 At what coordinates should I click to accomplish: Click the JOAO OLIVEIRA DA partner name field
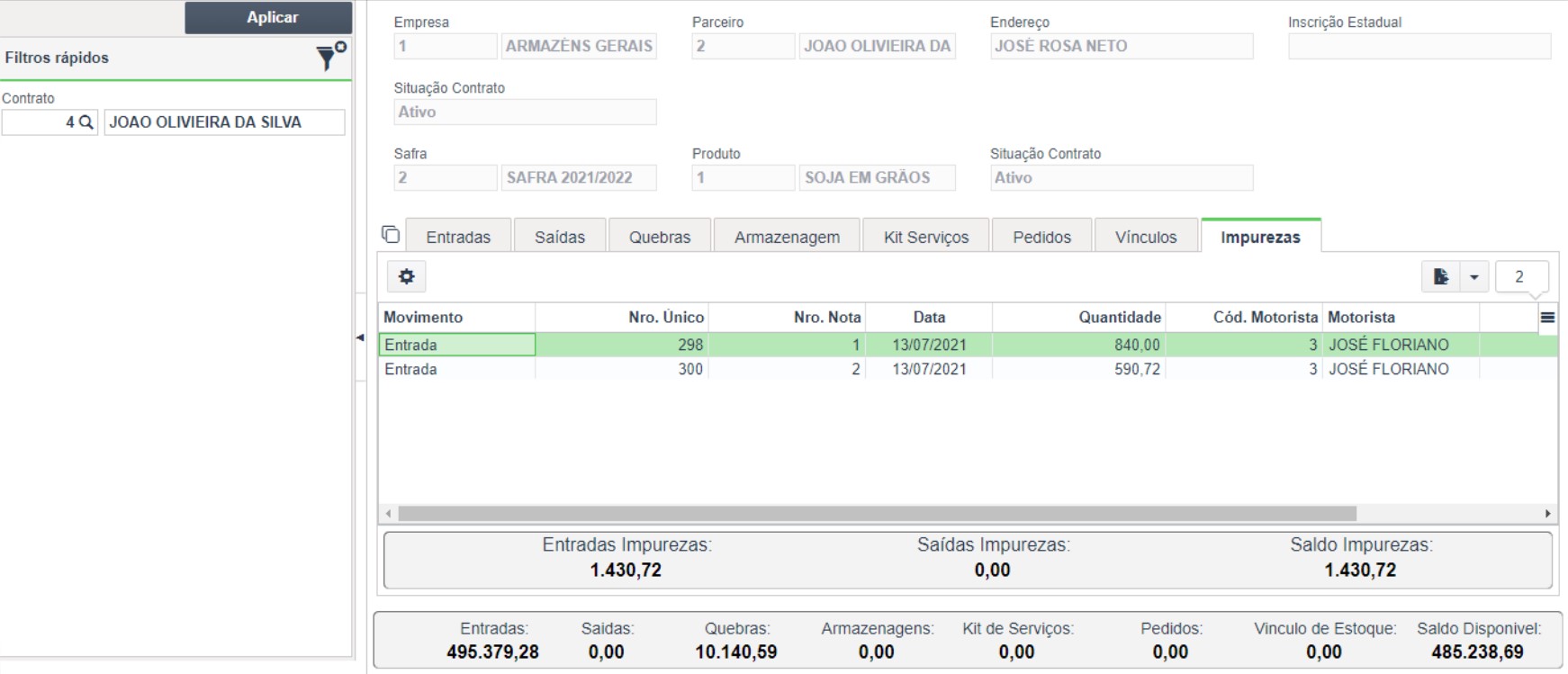pyautogui.click(x=877, y=46)
